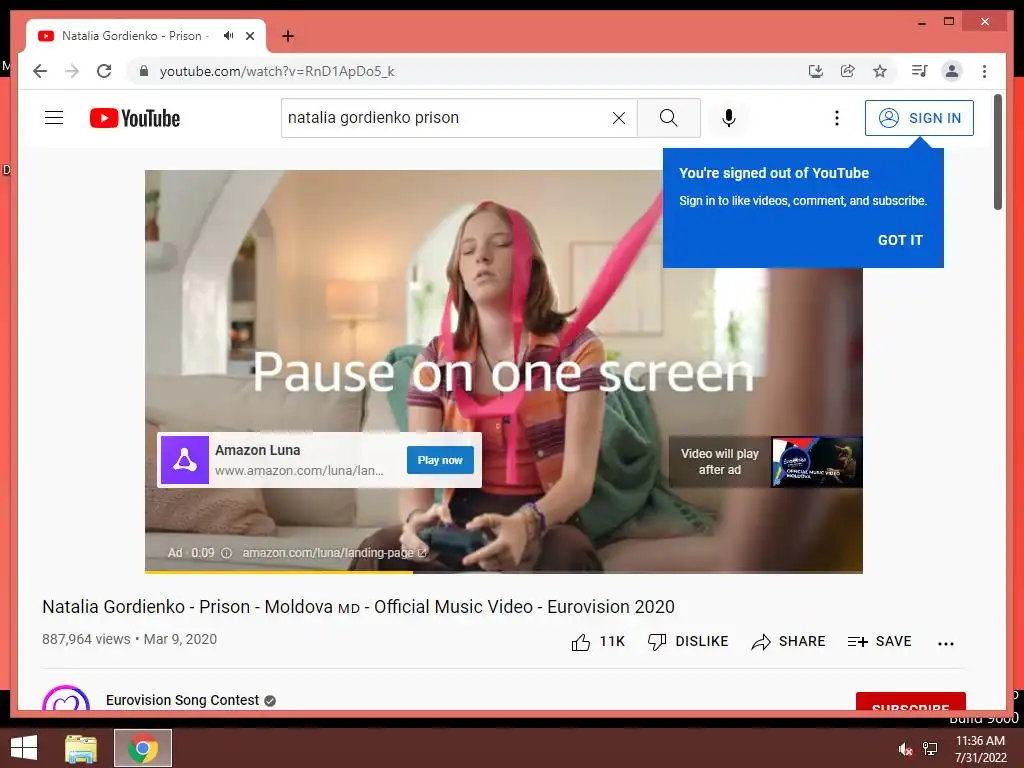Open Eurovision Song Contest channel name
This screenshot has width=1024, height=768.
(182, 700)
